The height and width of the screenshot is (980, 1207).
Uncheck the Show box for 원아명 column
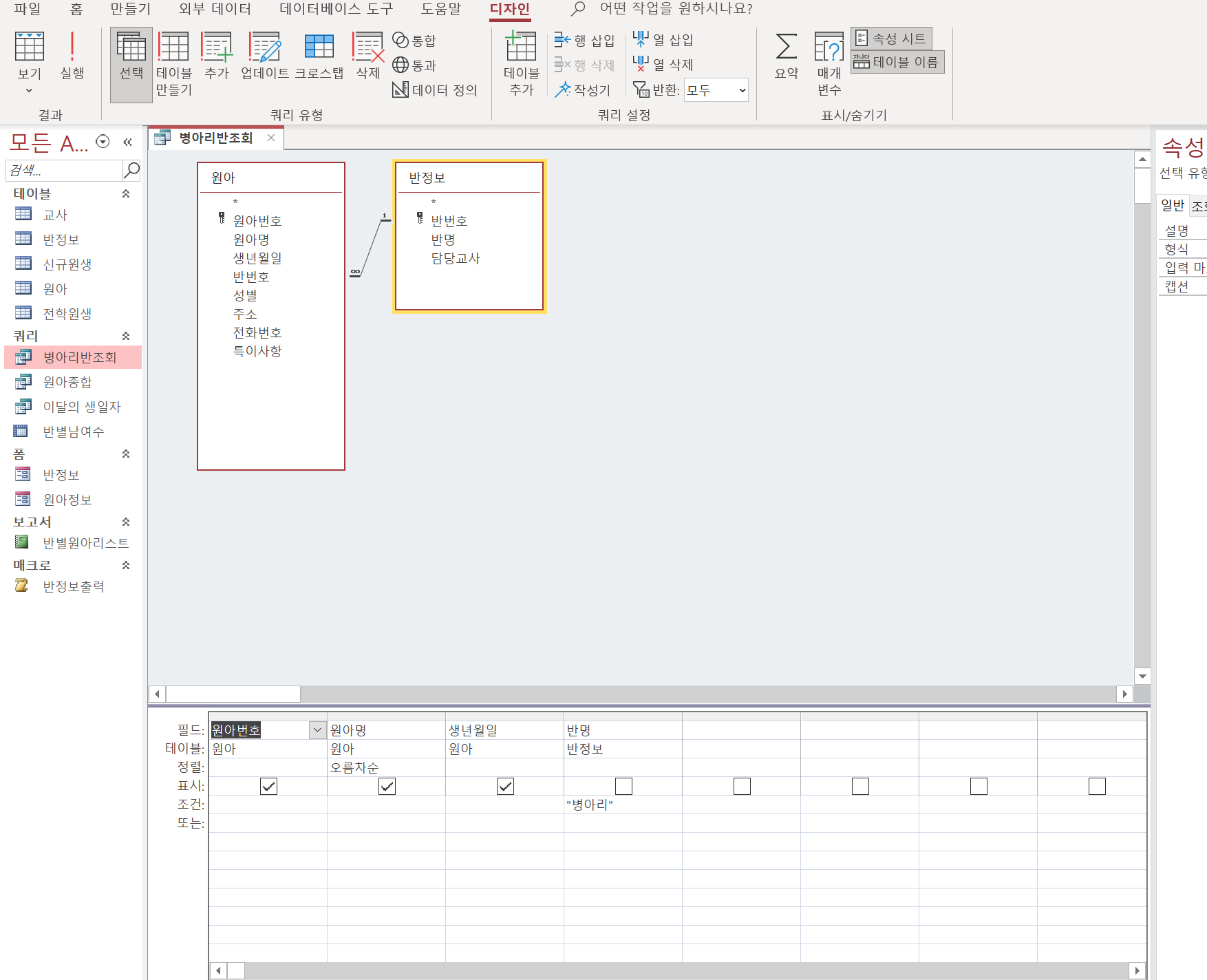(387, 786)
